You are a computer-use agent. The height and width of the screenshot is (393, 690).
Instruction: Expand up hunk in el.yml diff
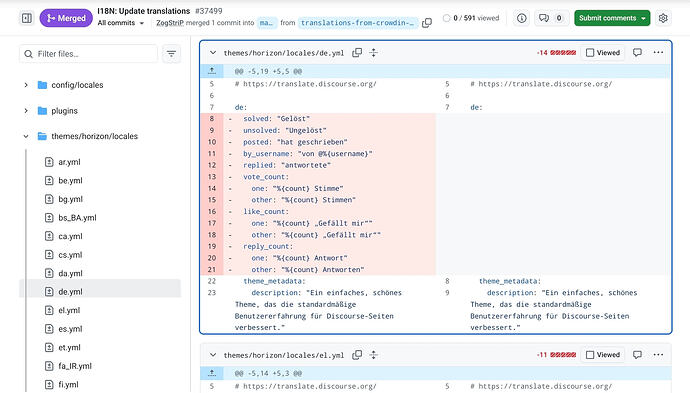pyautogui.click(x=212, y=373)
